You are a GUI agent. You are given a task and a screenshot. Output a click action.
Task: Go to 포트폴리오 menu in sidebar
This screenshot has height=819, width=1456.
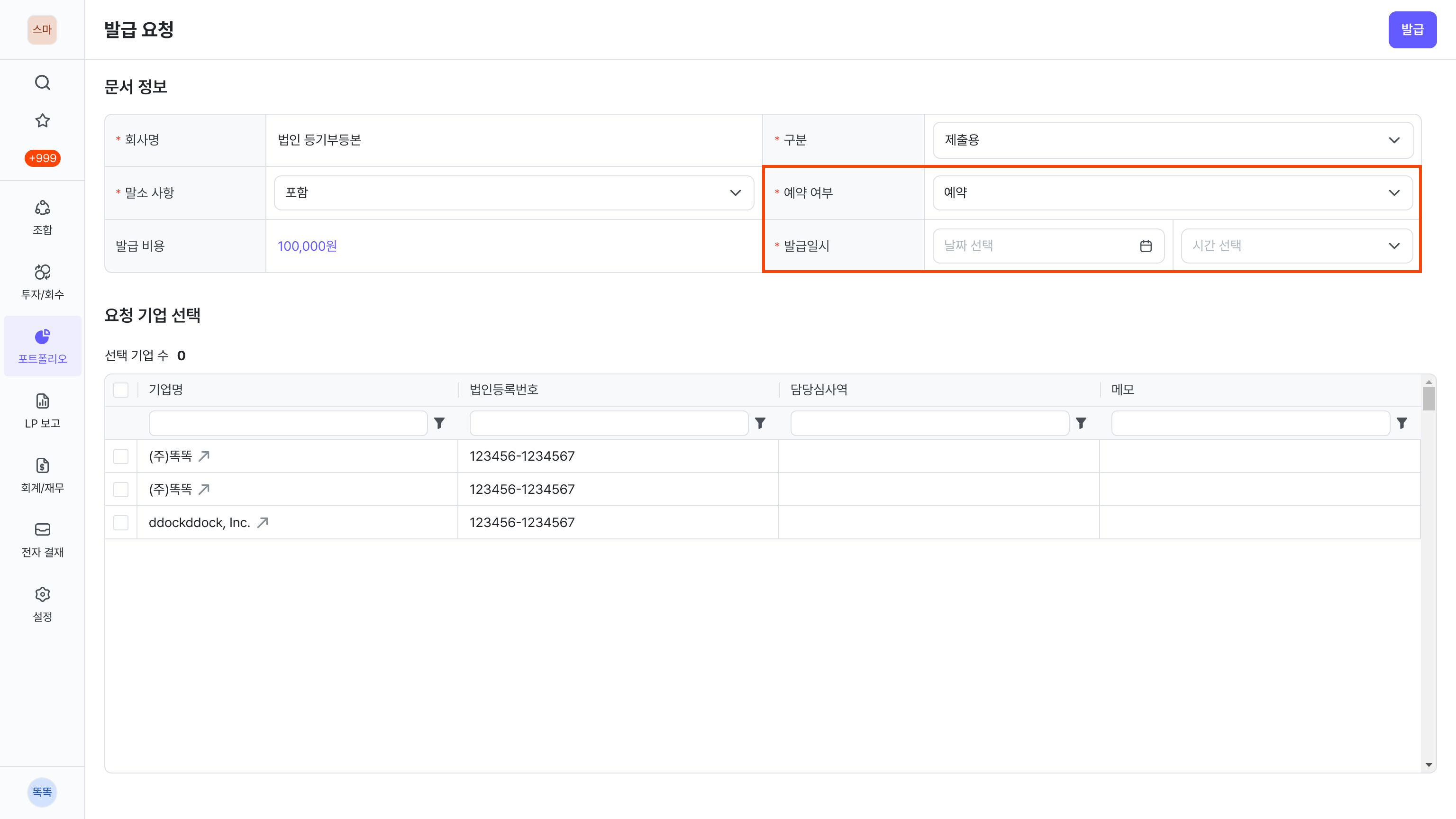42,346
